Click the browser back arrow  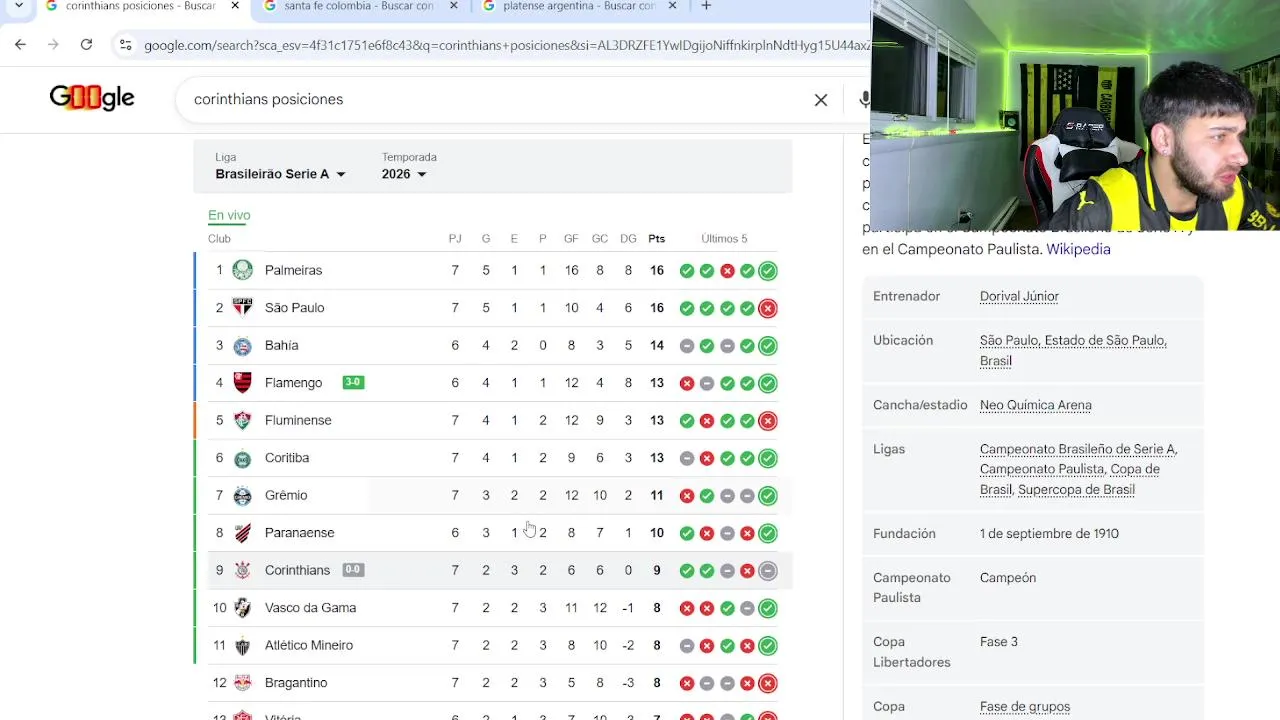[20, 44]
